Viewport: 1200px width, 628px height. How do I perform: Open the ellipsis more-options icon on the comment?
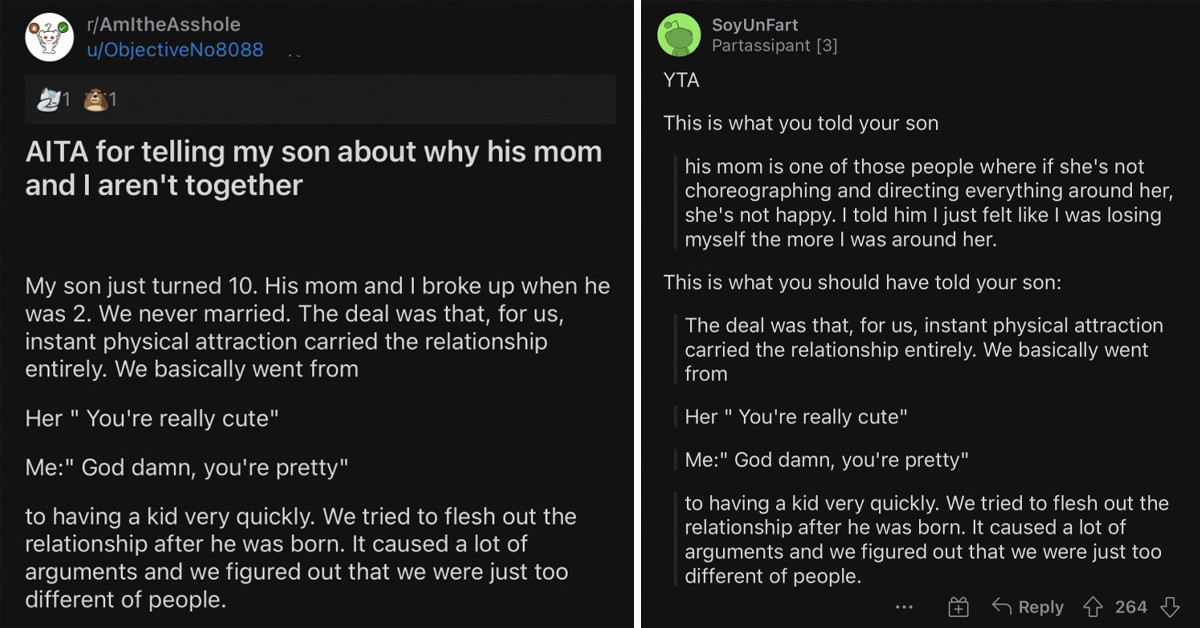(x=904, y=607)
